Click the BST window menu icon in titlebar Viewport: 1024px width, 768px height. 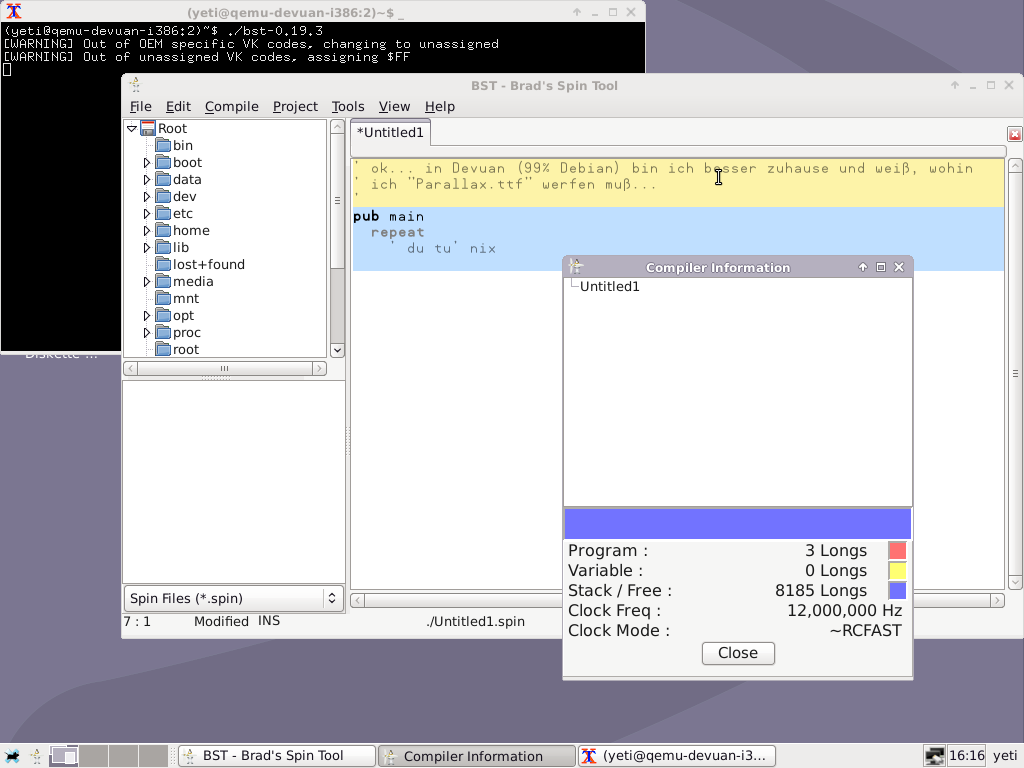pos(134,85)
